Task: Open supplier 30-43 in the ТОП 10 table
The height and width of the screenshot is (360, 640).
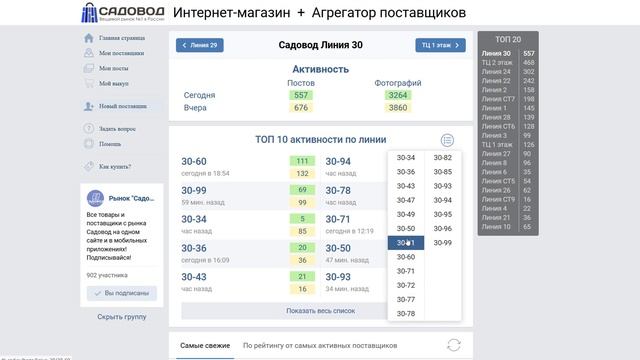Action: point(194,277)
